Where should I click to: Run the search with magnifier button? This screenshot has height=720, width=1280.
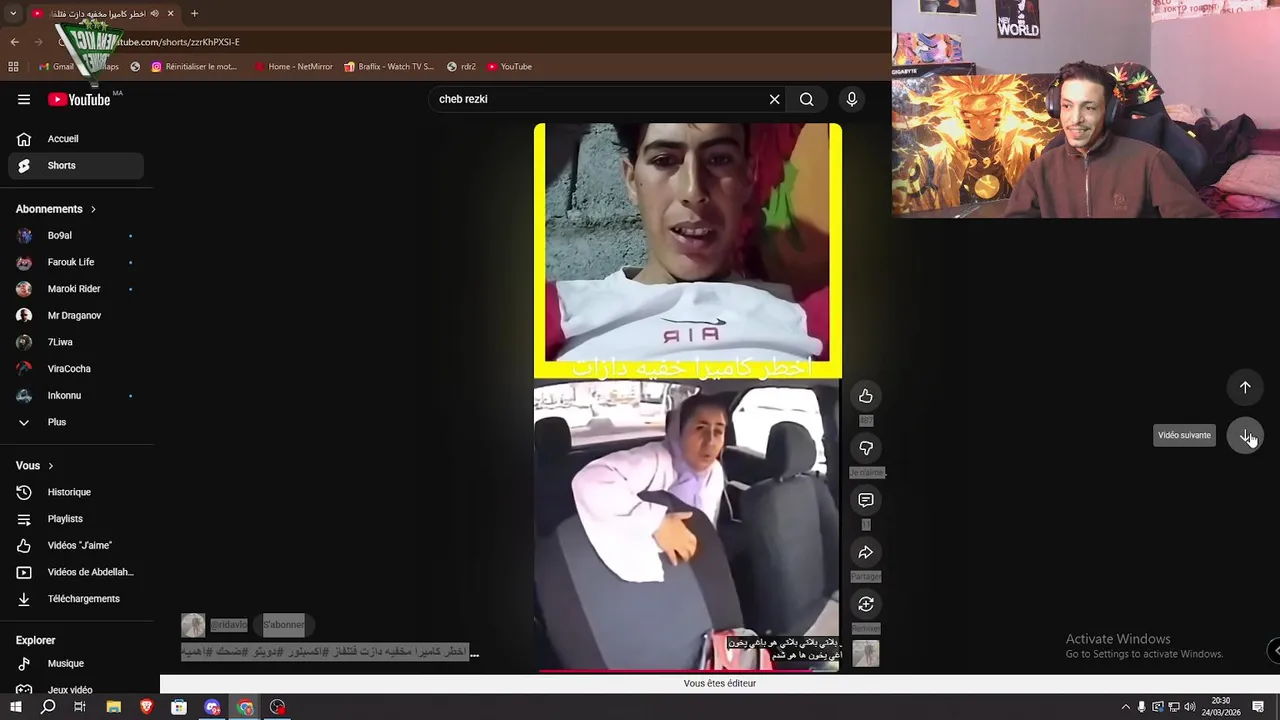pos(806,99)
